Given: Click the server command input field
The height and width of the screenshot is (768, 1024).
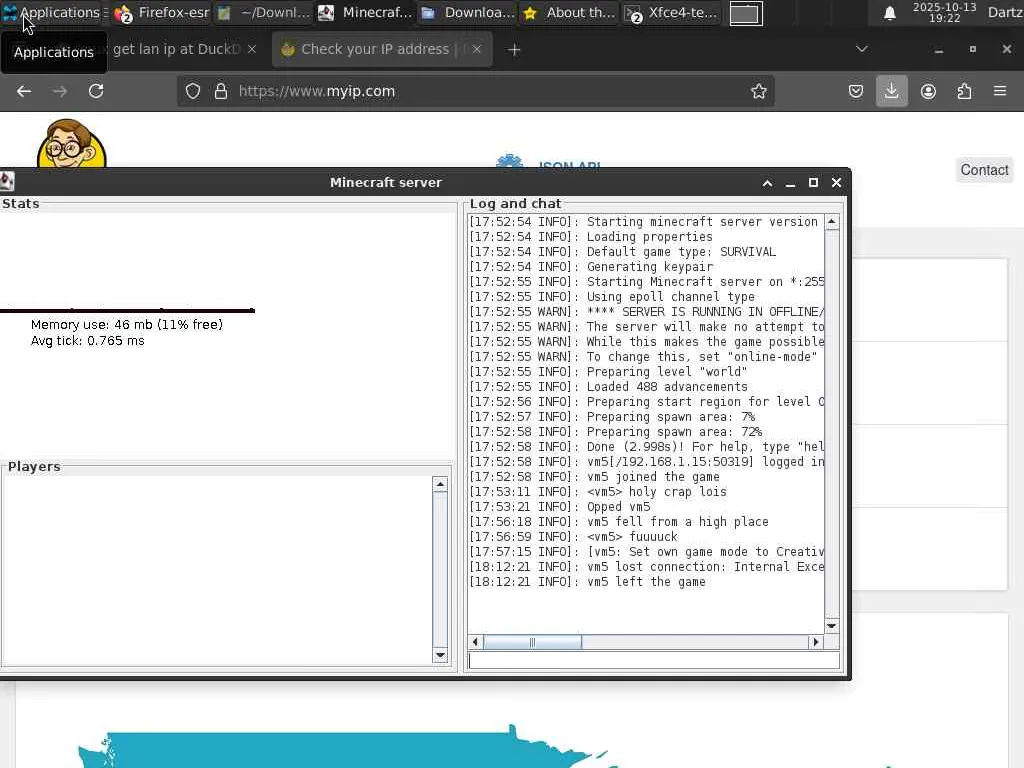Looking at the screenshot, I should point(654,660).
